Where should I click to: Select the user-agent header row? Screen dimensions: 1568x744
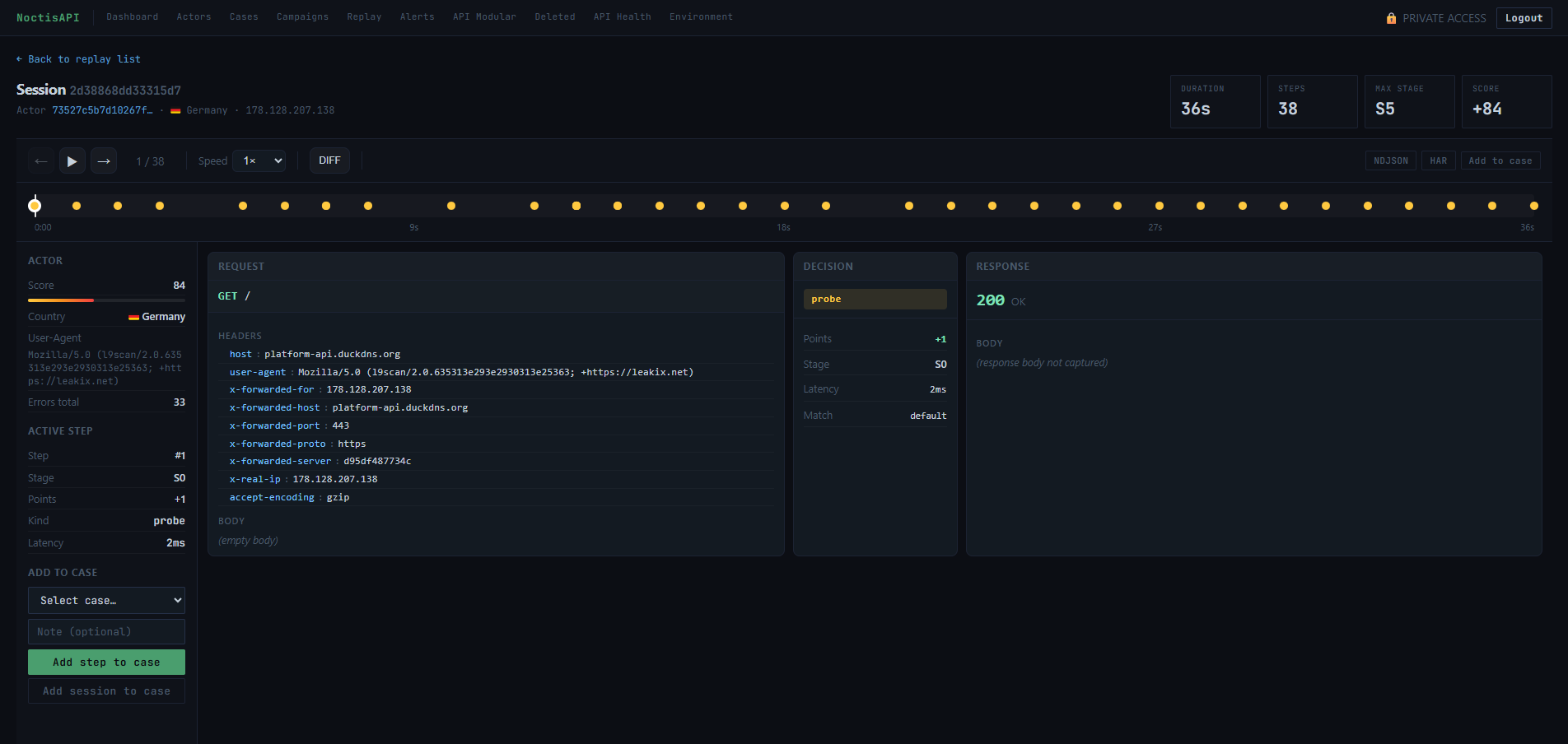point(496,372)
